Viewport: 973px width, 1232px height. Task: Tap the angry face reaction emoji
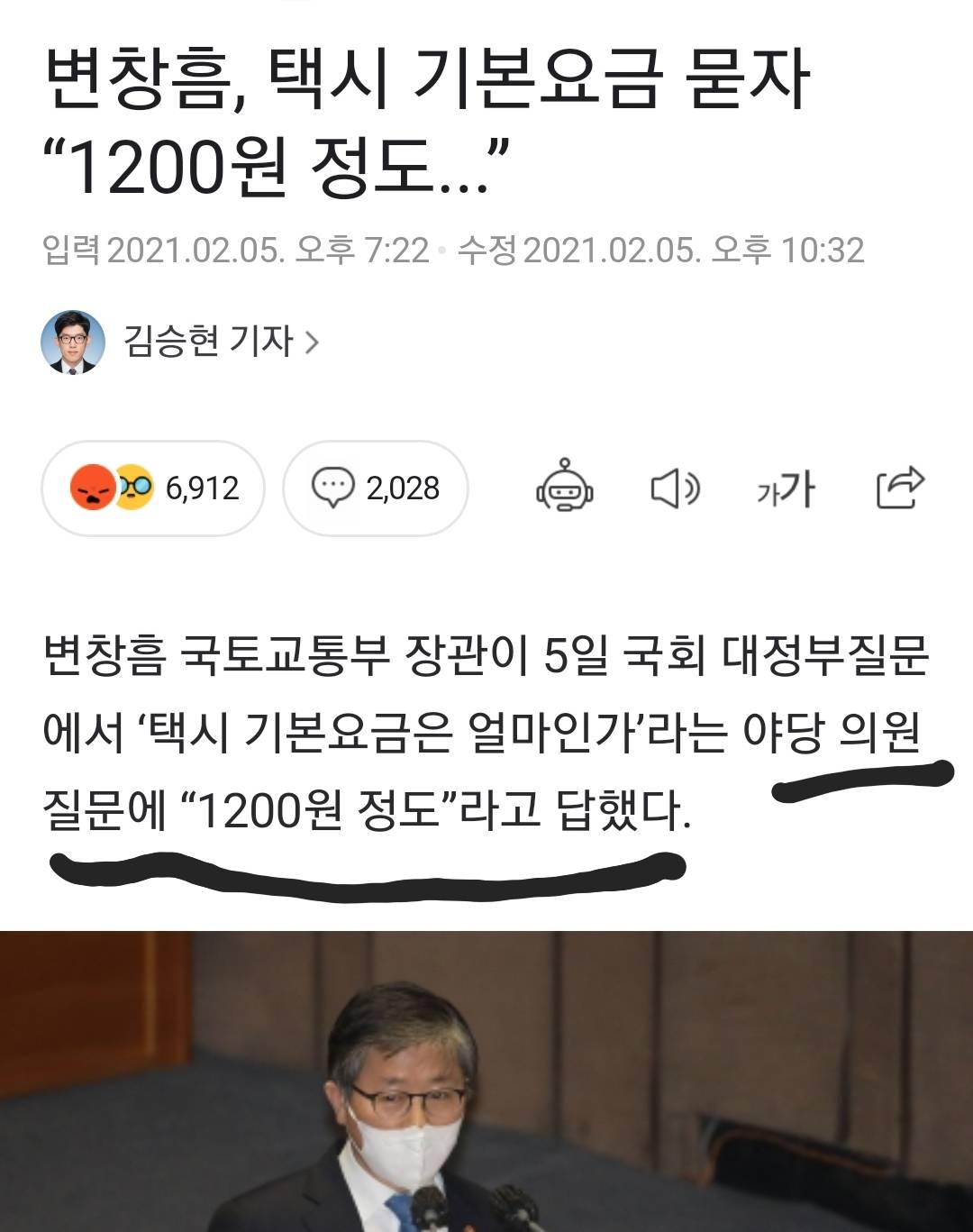coord(92,488)
